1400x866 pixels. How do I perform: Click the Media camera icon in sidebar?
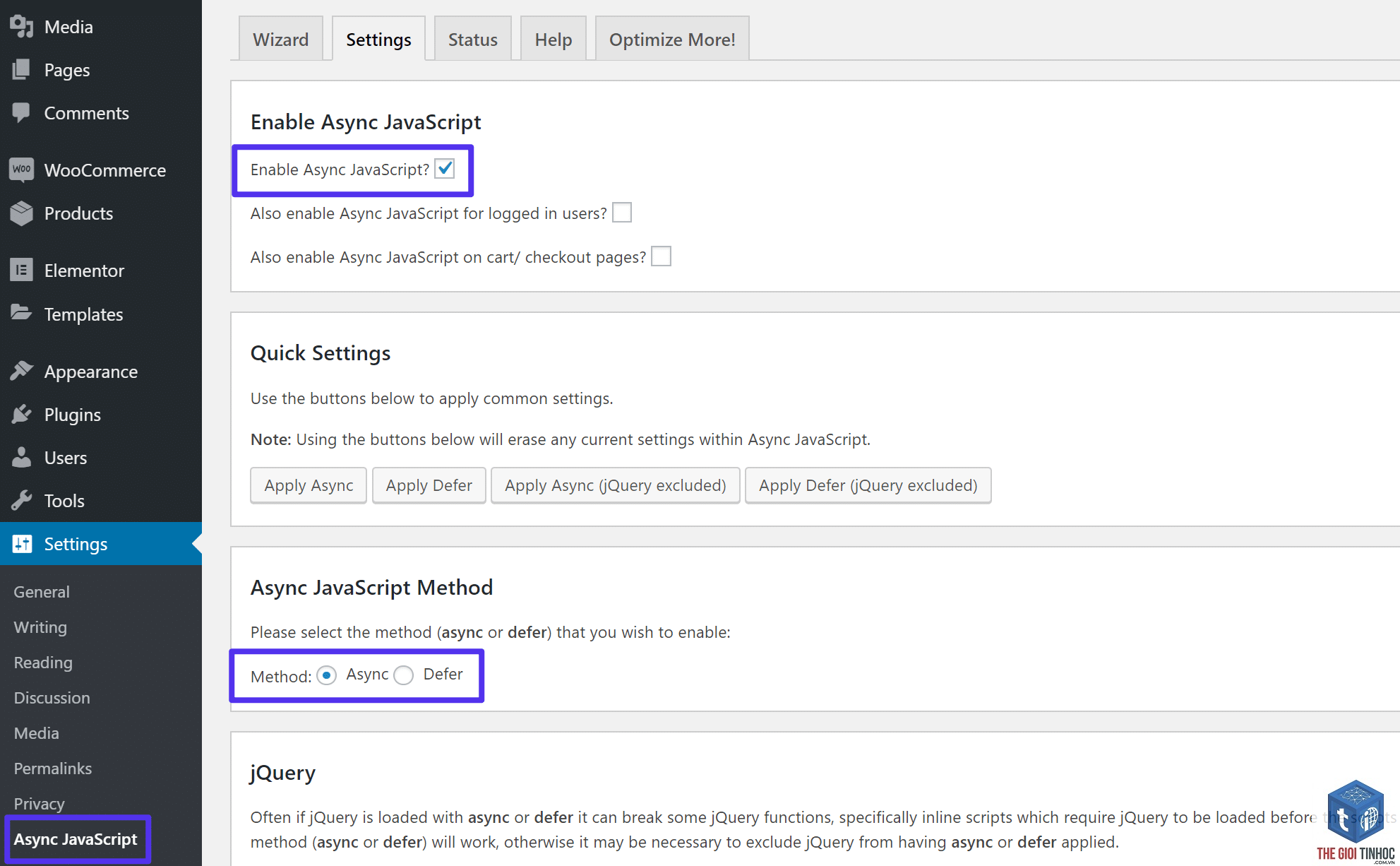(22, 26)
